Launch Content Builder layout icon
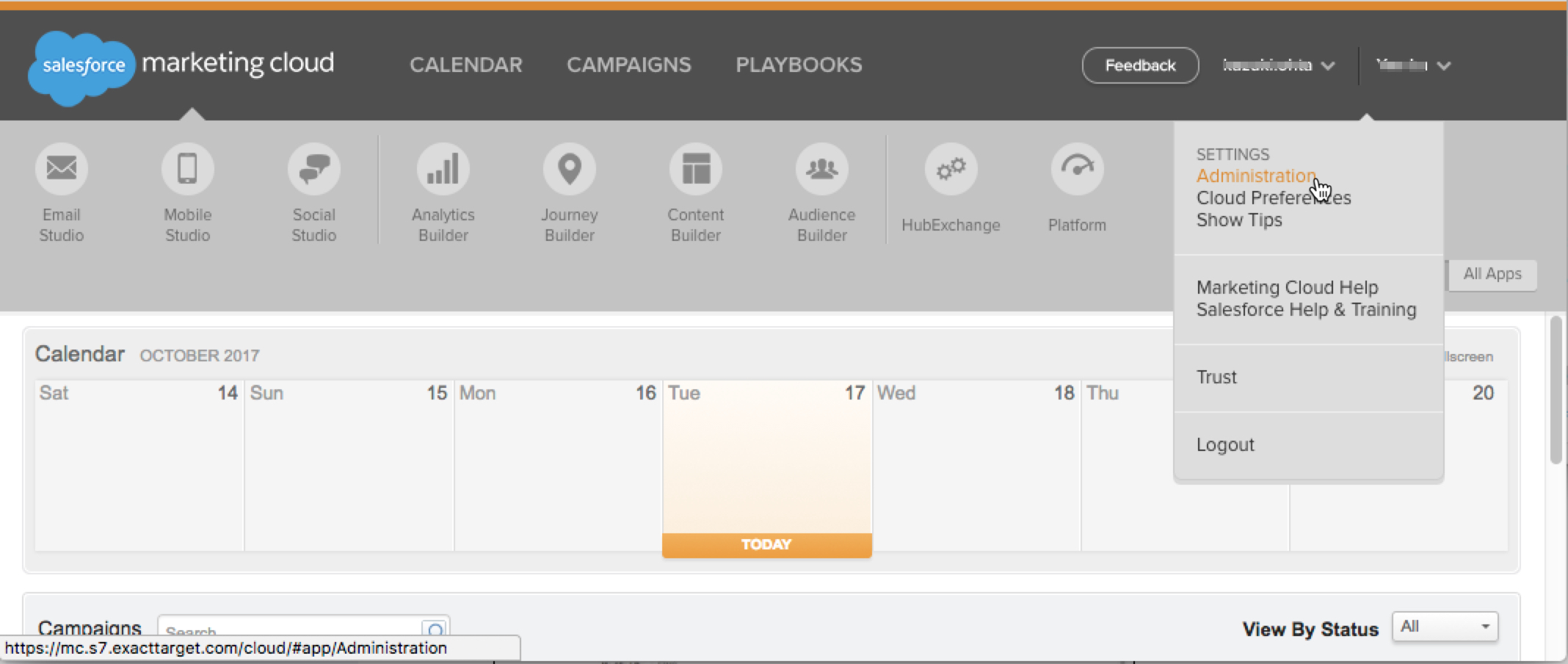Image resolution: width=1568 pixels, height=664 pixels. pos(696,169)
